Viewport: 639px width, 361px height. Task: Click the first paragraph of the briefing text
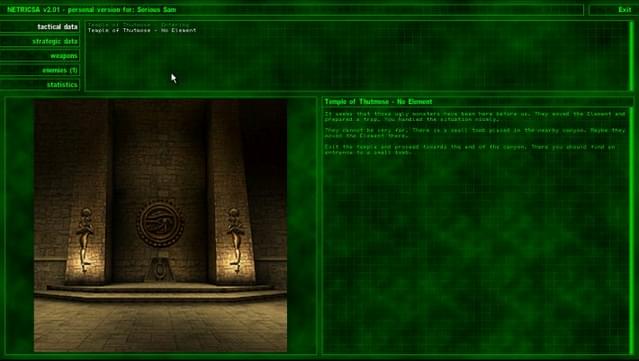[475, 117]
